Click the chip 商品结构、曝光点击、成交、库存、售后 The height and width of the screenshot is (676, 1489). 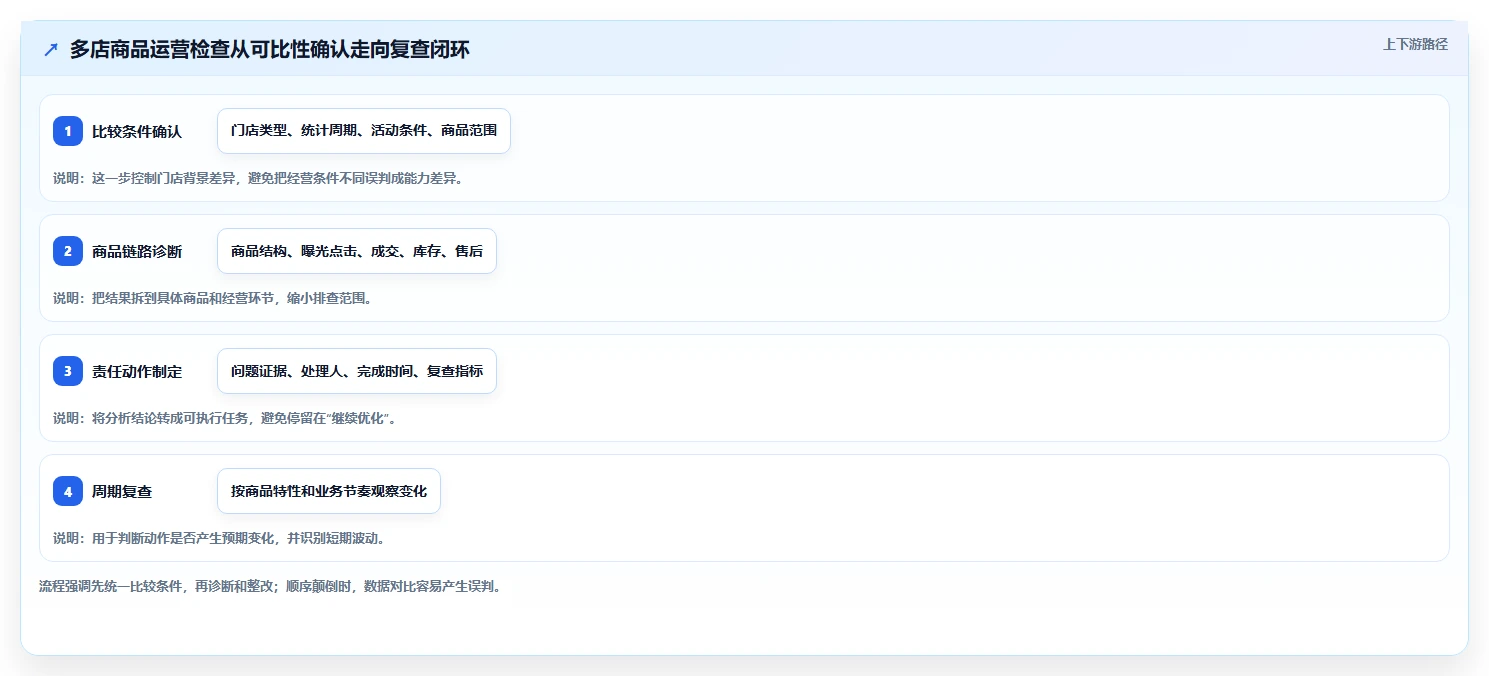pos(357,251)
